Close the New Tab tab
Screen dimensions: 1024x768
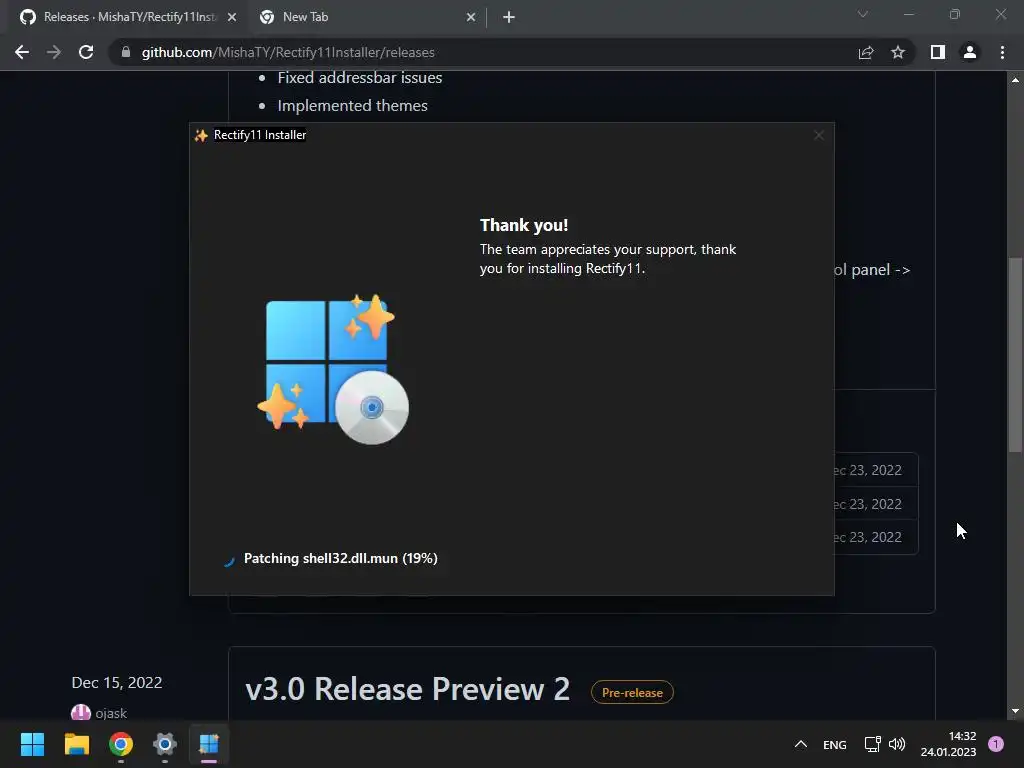[x=471, y=17]
